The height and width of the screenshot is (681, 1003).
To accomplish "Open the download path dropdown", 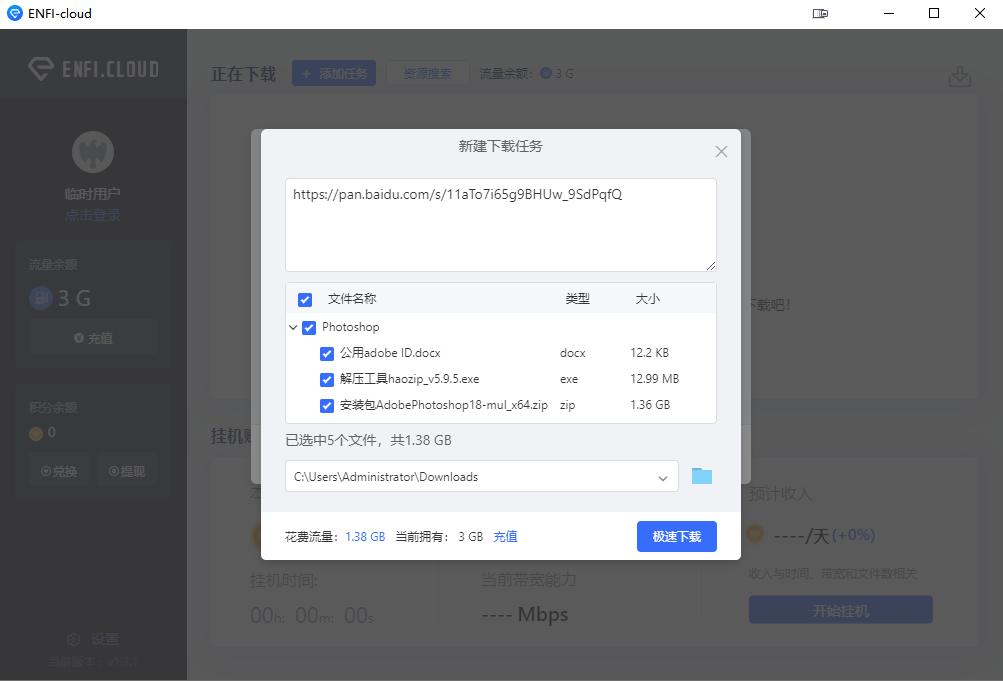I will [662, 477].
